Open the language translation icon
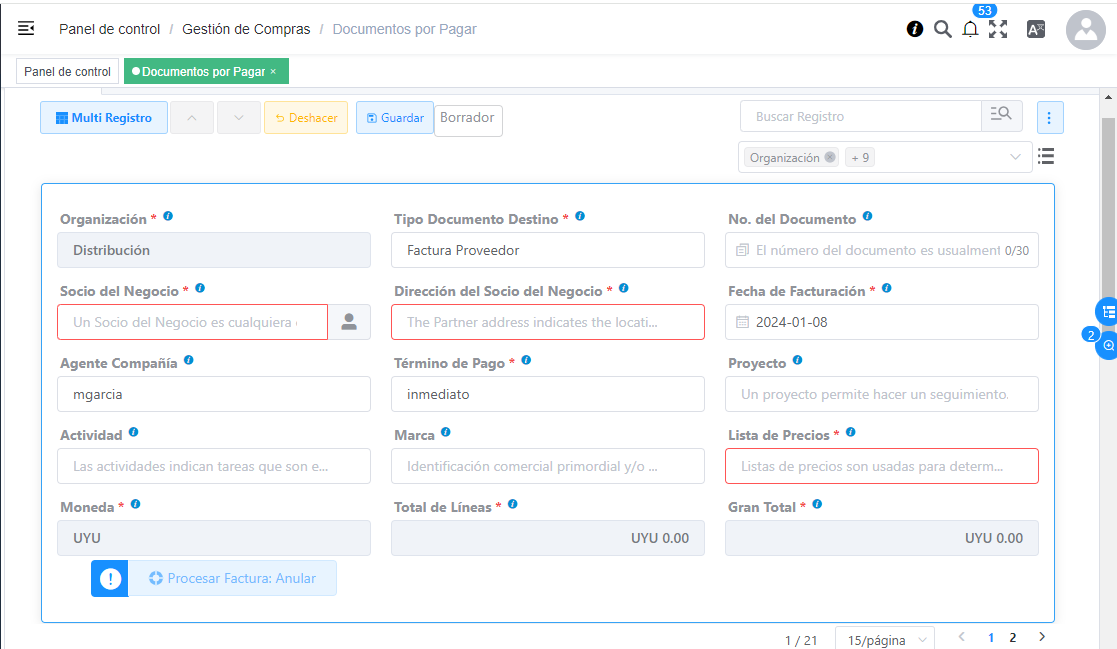1117x649 pixels. tap(1036, 29)
